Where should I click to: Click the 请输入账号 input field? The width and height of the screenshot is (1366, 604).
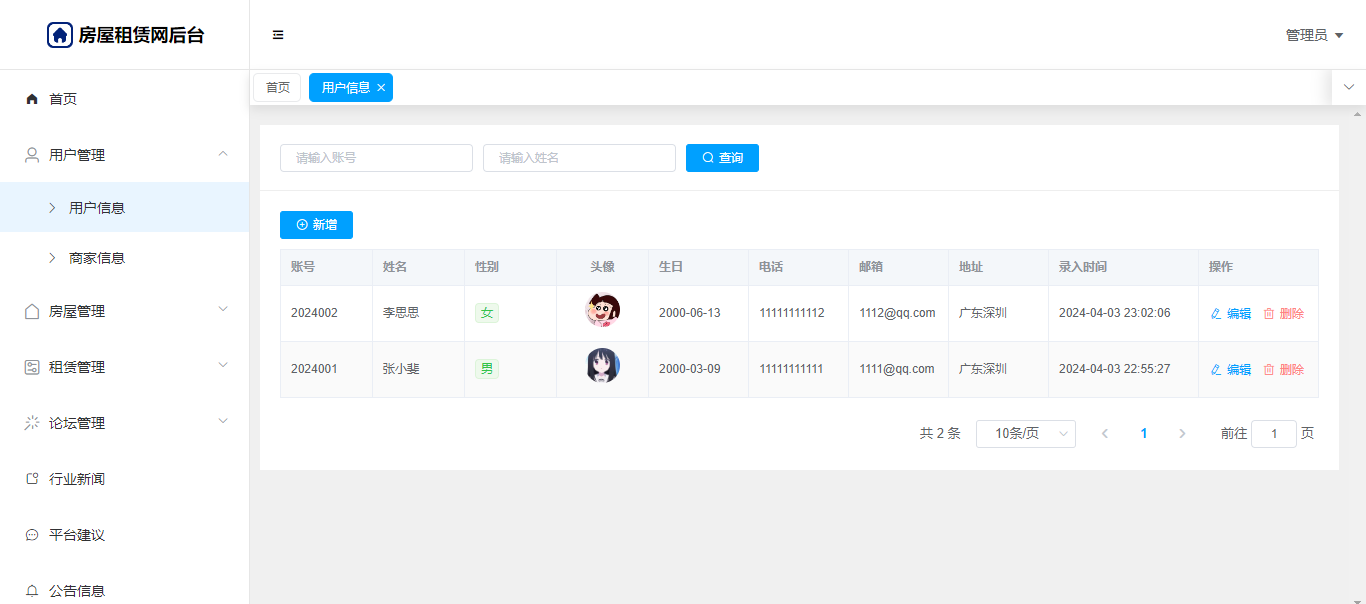376,158
